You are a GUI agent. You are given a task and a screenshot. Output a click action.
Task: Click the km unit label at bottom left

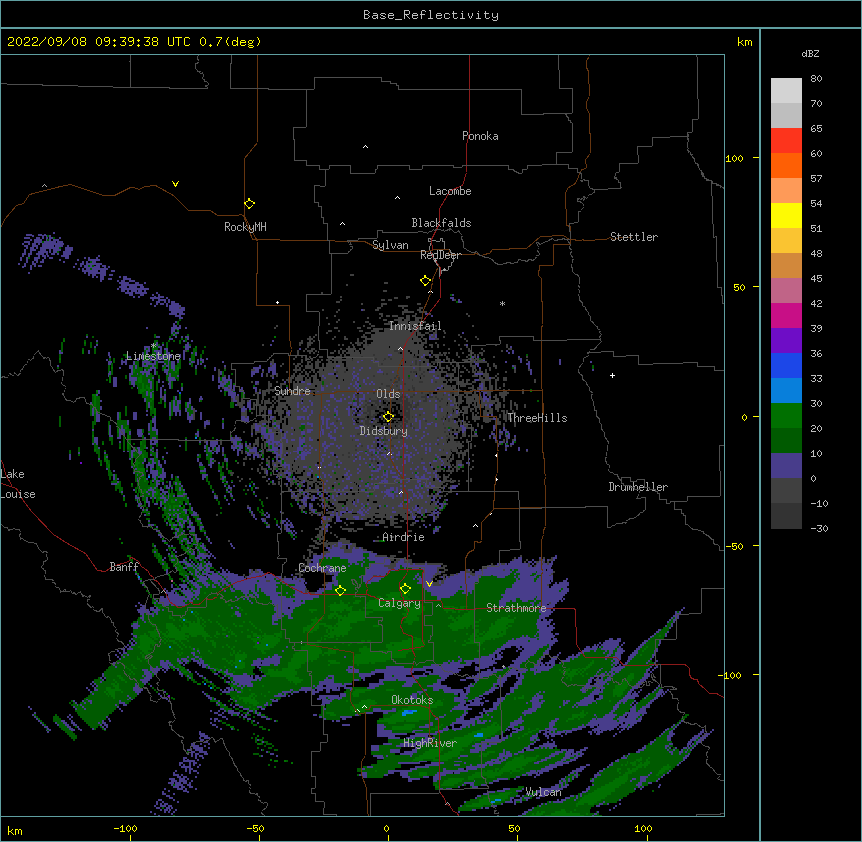(x=15, y=831)
